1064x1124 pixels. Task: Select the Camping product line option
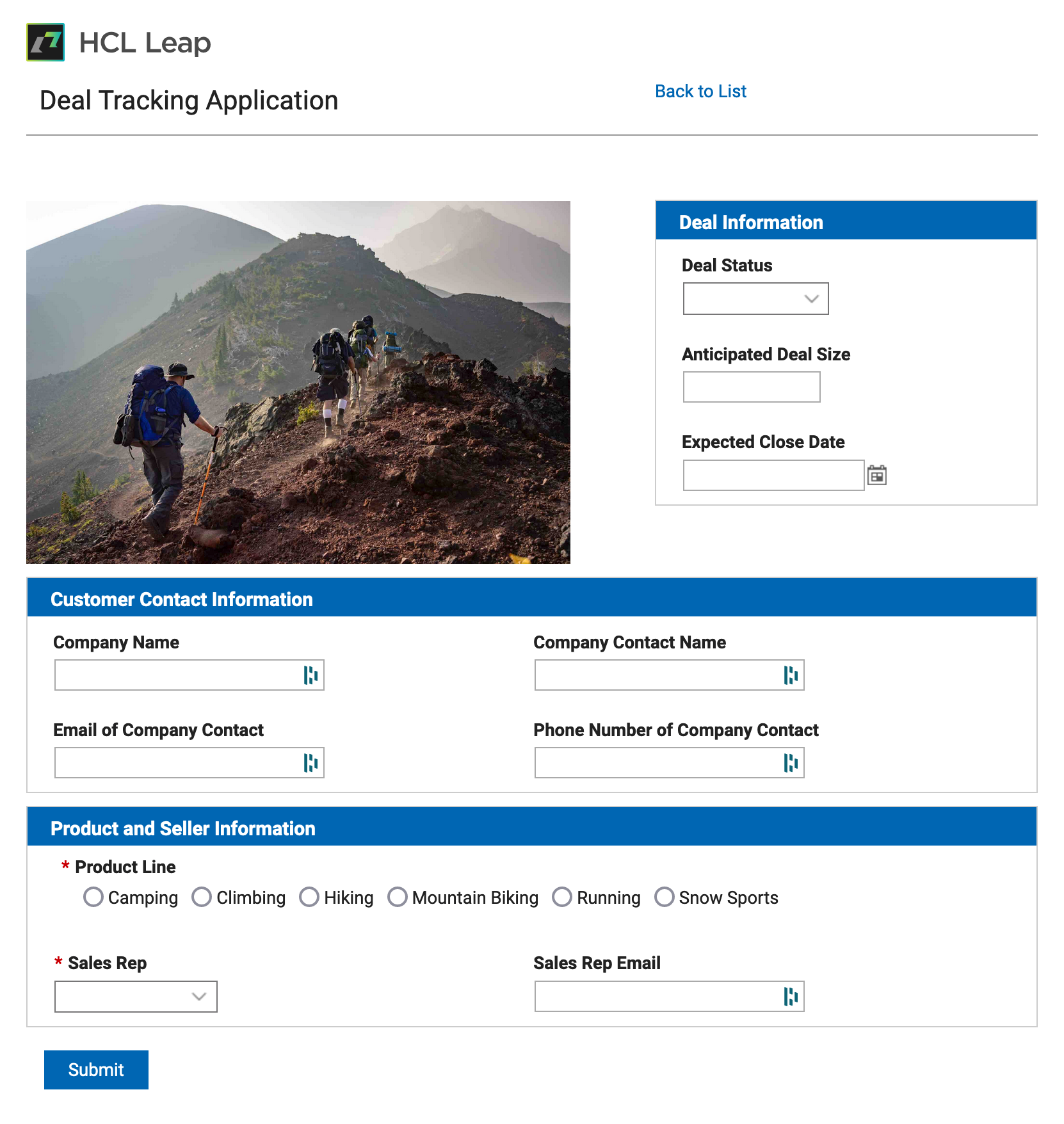coord(93,897)
